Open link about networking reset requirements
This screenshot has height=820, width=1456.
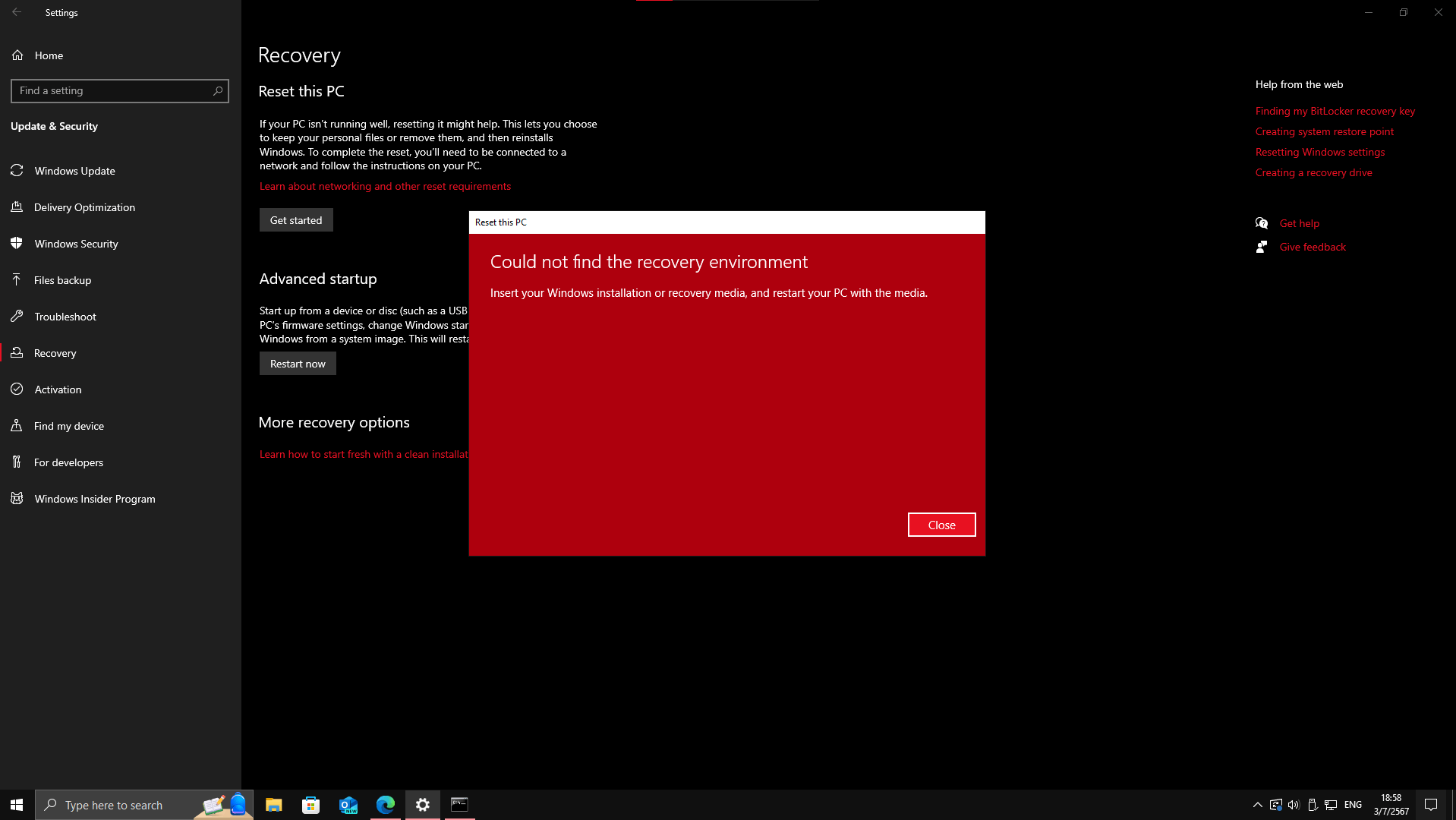(385, 186)
